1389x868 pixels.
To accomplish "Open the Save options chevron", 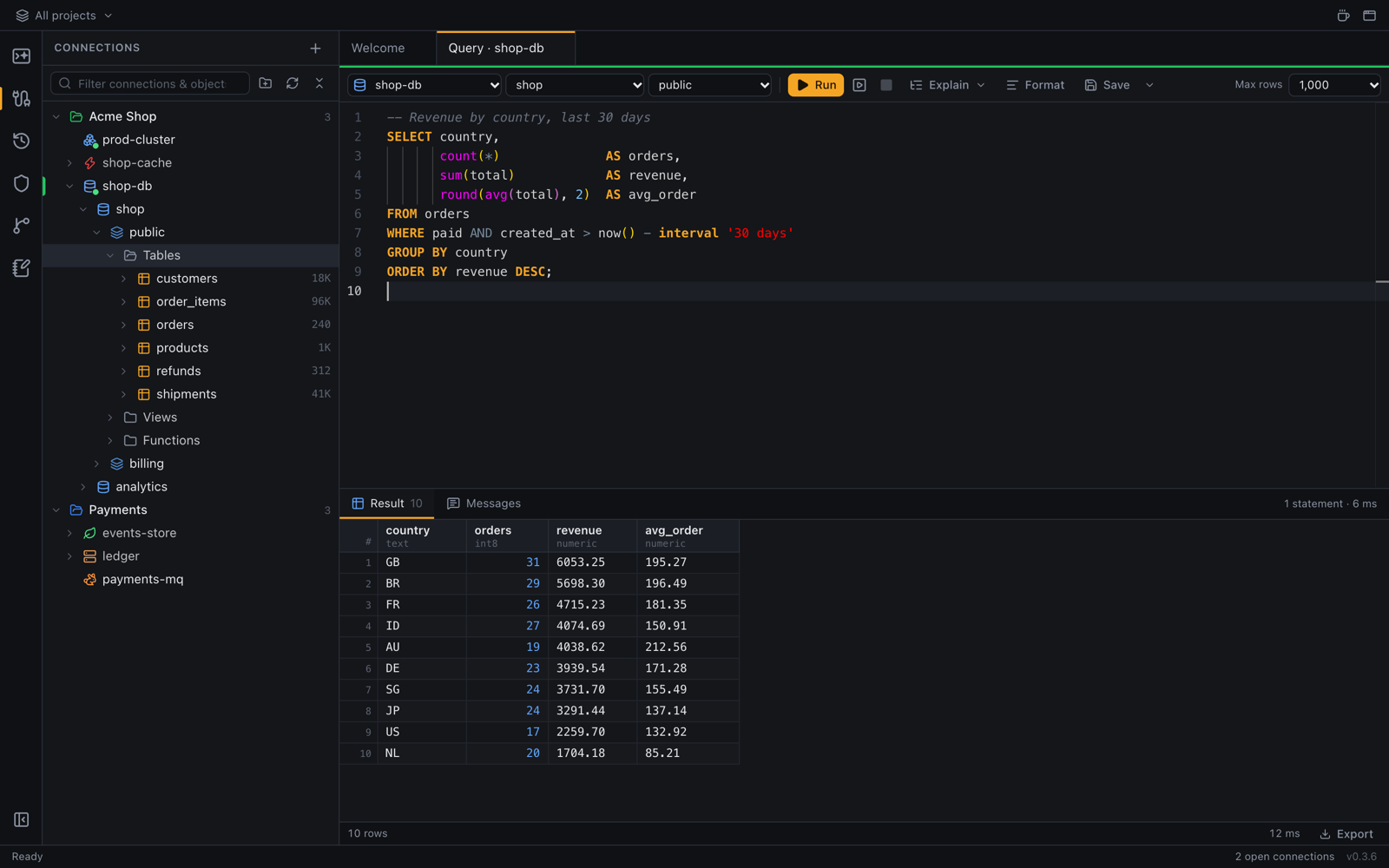I will [1149, 85].
